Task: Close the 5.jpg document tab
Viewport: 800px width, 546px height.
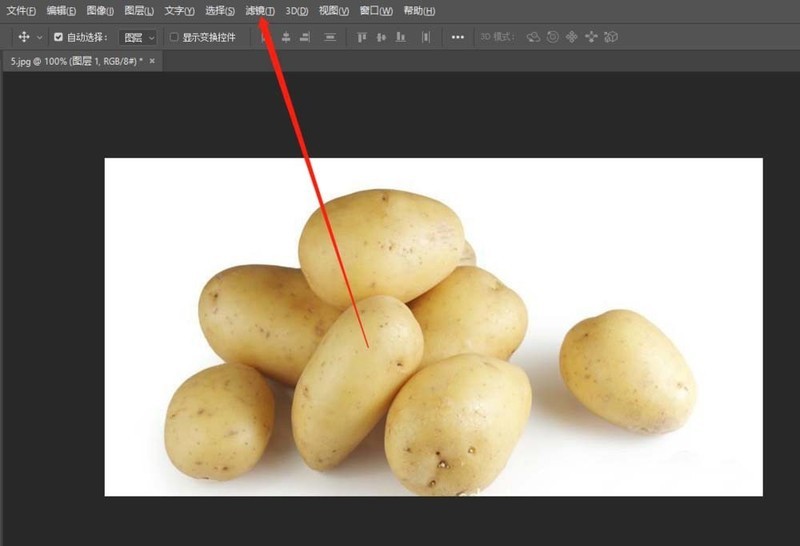Action: [153, 61]
